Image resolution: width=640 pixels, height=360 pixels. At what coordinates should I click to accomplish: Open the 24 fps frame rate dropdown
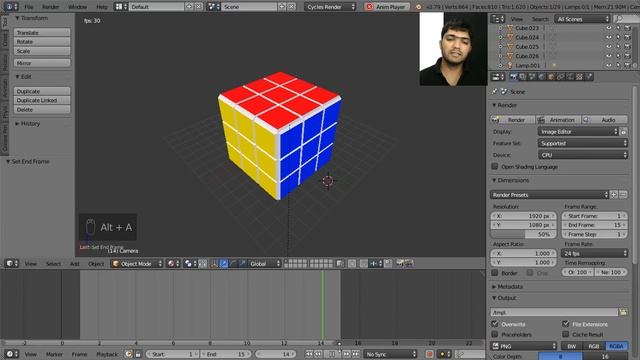[595, 253]
